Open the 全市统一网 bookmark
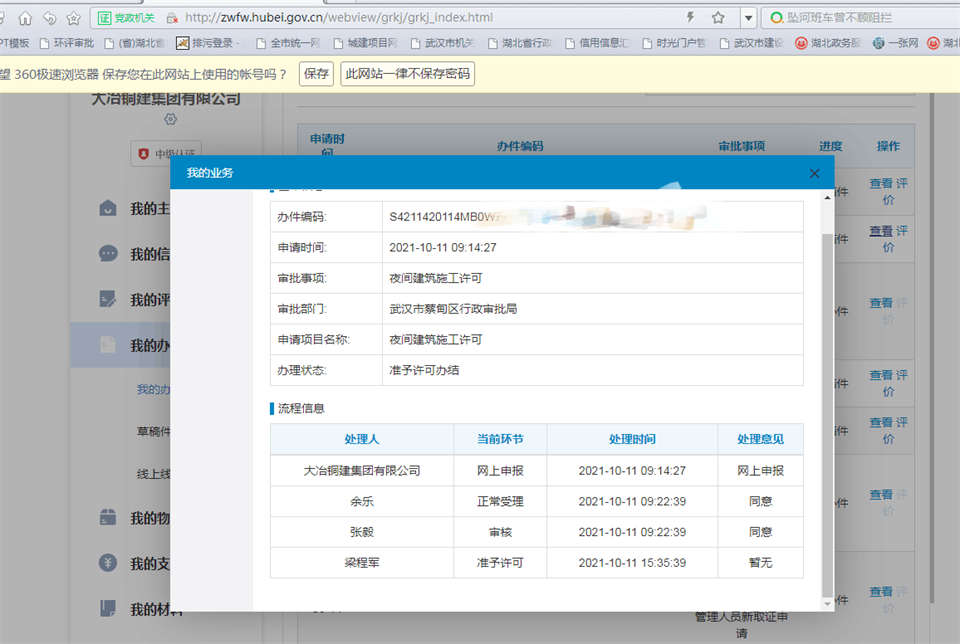960x644 pixels. click(x=288, y=43)
